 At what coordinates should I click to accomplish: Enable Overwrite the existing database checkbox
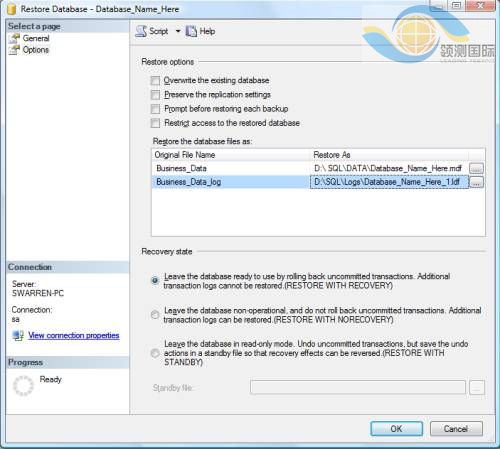[155, 81]
